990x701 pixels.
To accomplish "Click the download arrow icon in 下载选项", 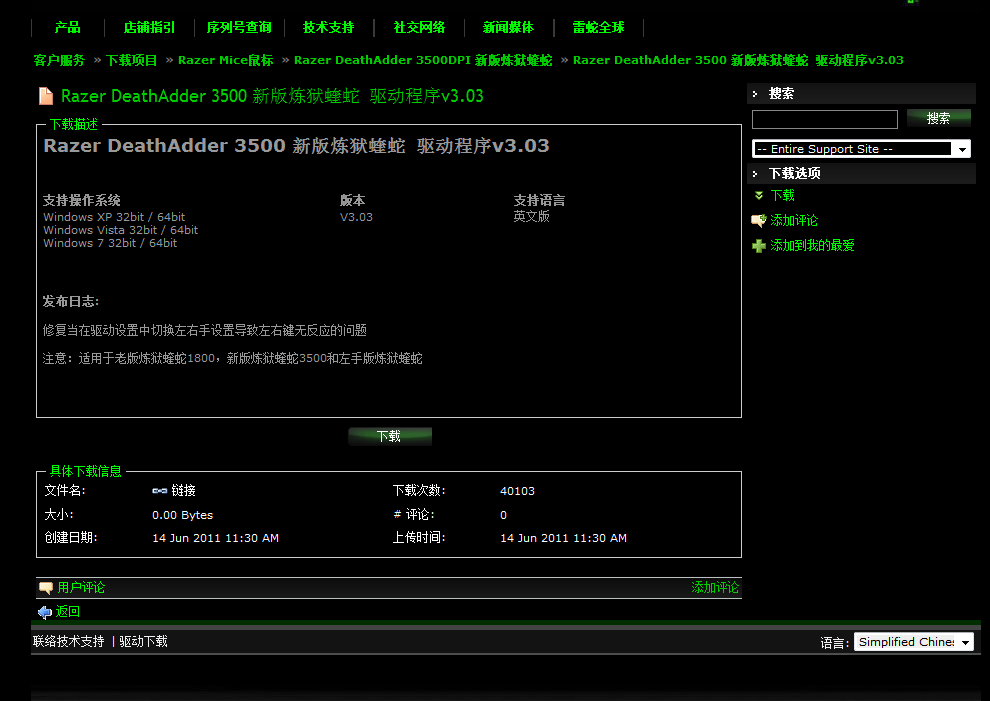I will point(759,196).
